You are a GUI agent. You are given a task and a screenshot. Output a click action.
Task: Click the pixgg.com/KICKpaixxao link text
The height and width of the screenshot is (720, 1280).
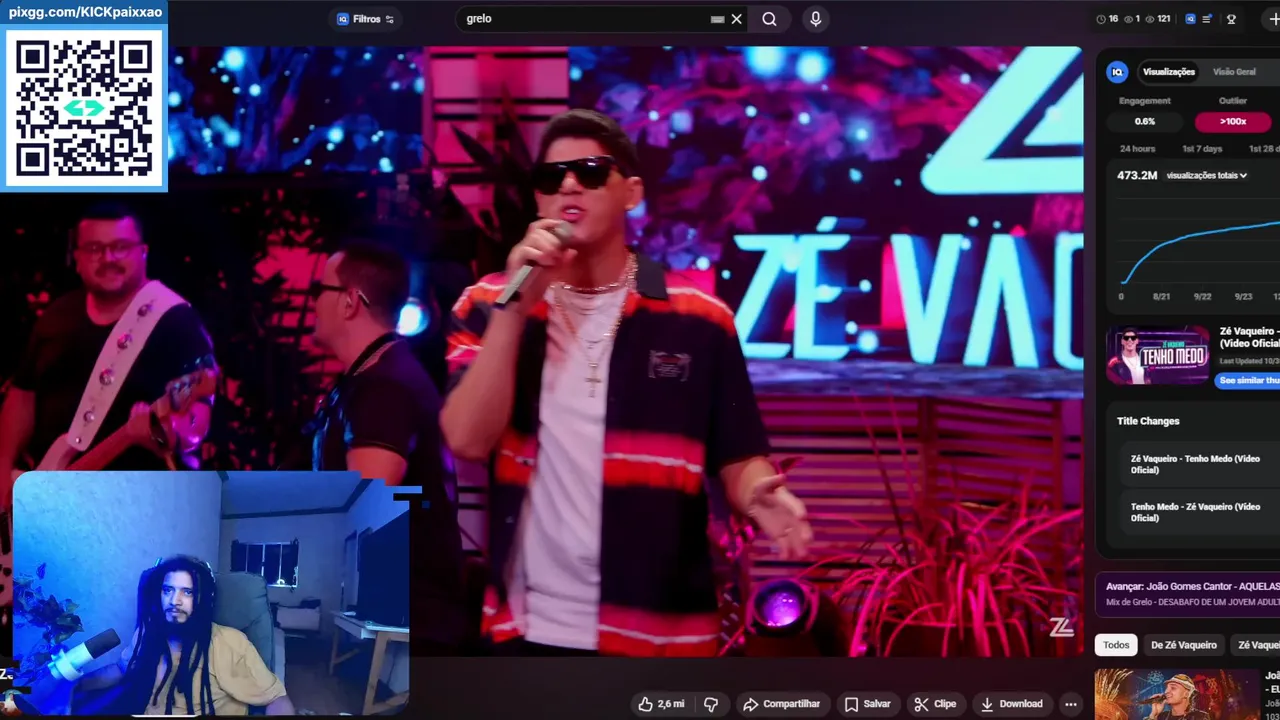coord(85,12)
